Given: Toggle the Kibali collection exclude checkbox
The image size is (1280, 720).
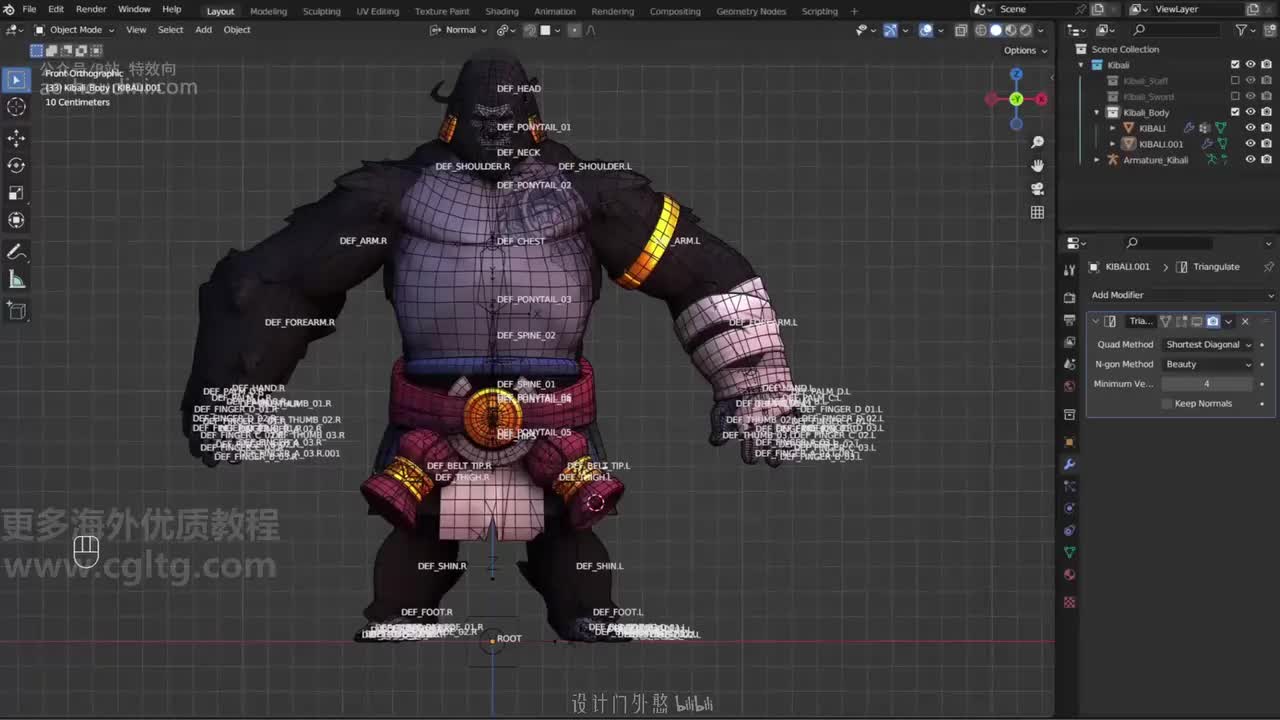Looking at the screenshot, I should [x=1235, y=65].
